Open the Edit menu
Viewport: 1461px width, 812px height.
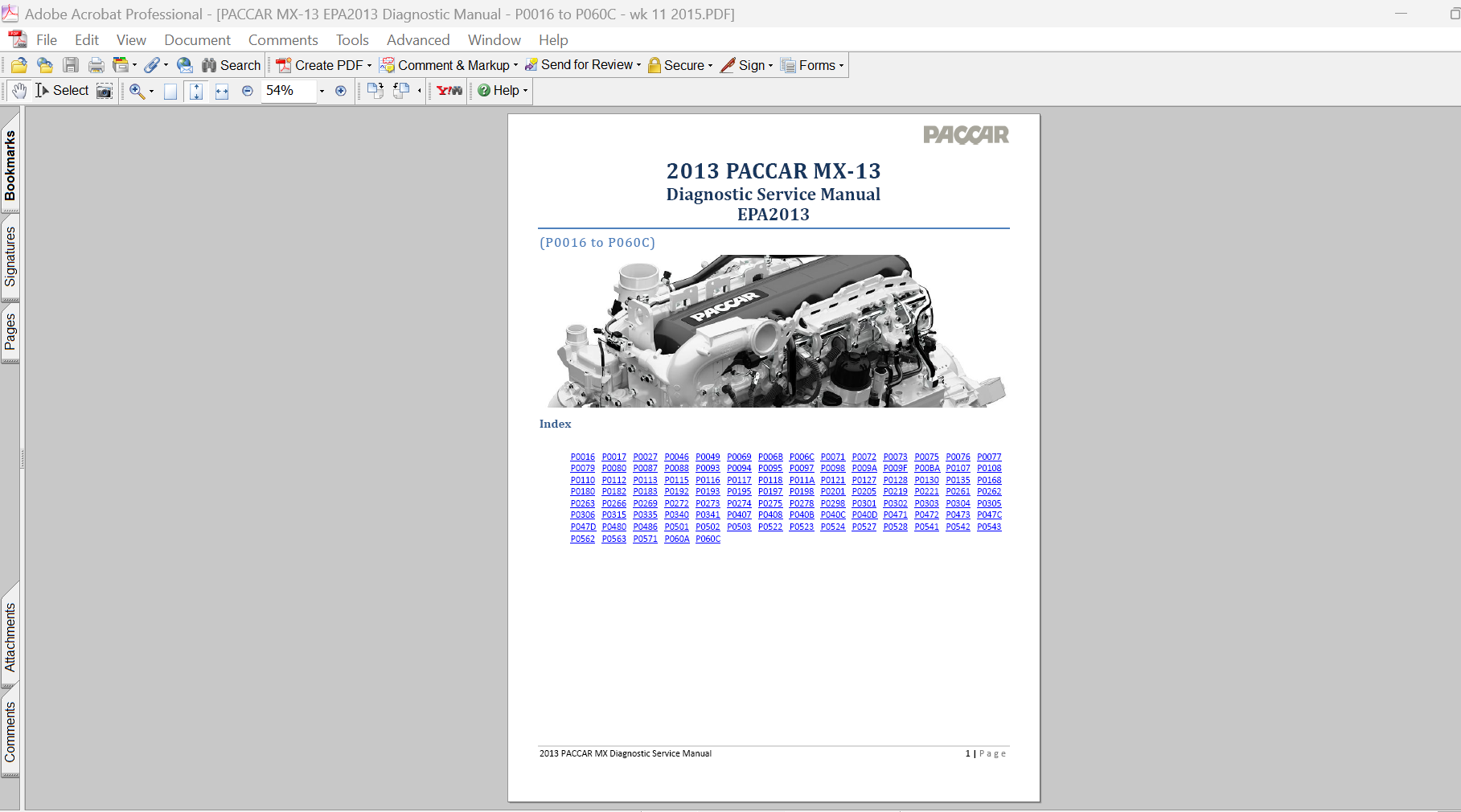point(87,40)
